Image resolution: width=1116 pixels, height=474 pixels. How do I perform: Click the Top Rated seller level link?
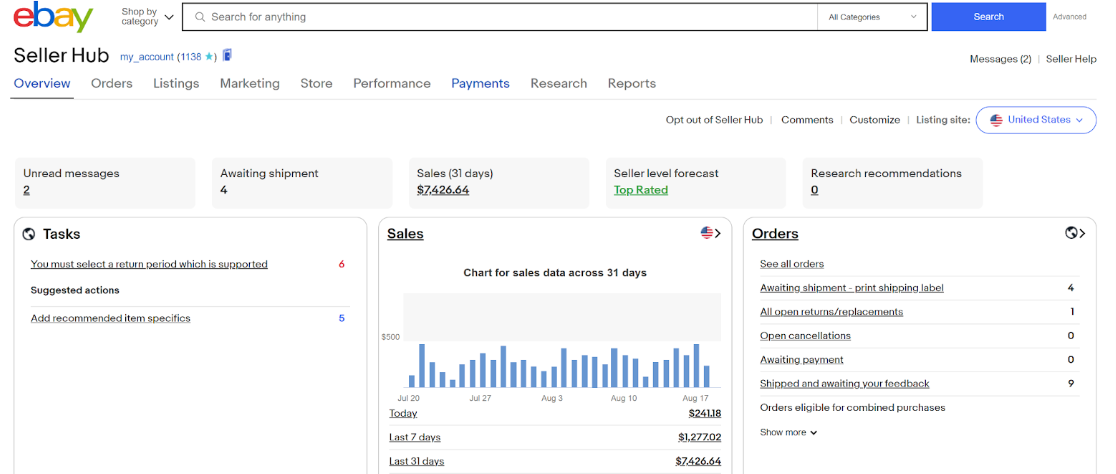point(641,190)
